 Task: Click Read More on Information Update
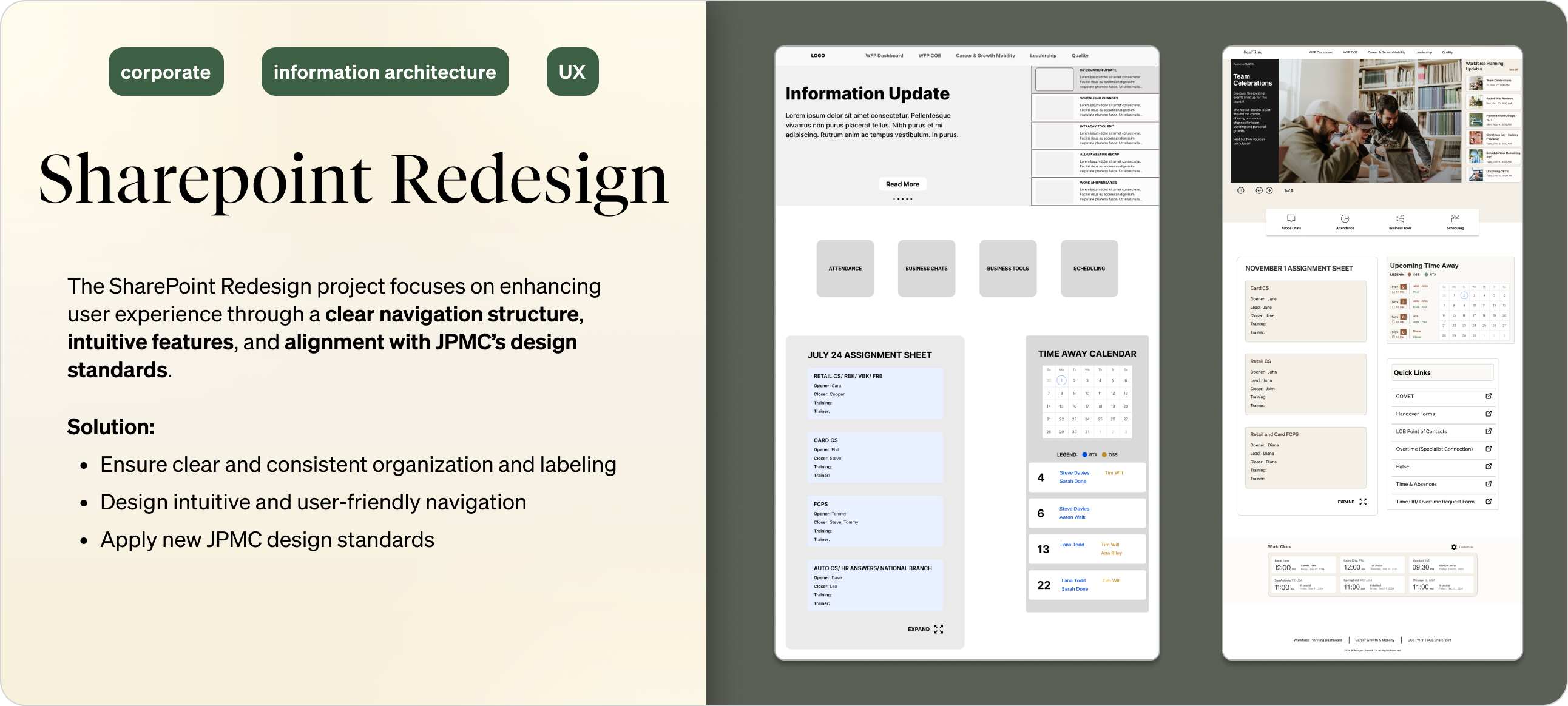pos(902,184)
